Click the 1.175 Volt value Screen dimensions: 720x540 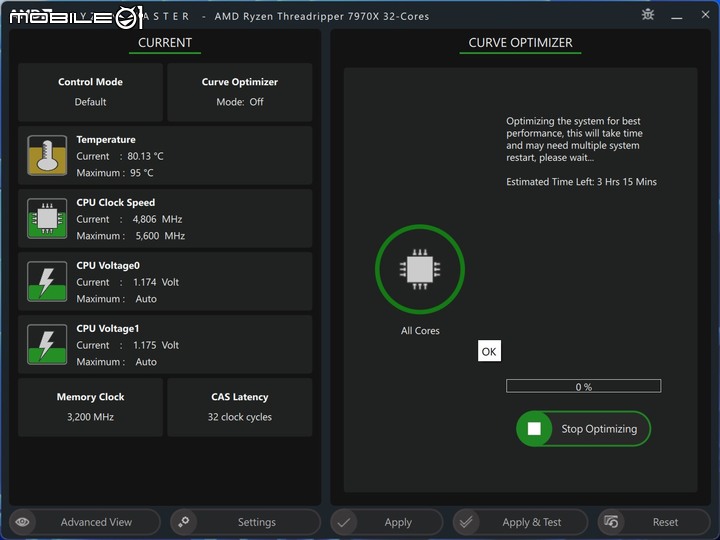pyautogui.click(x=156, y=345)
